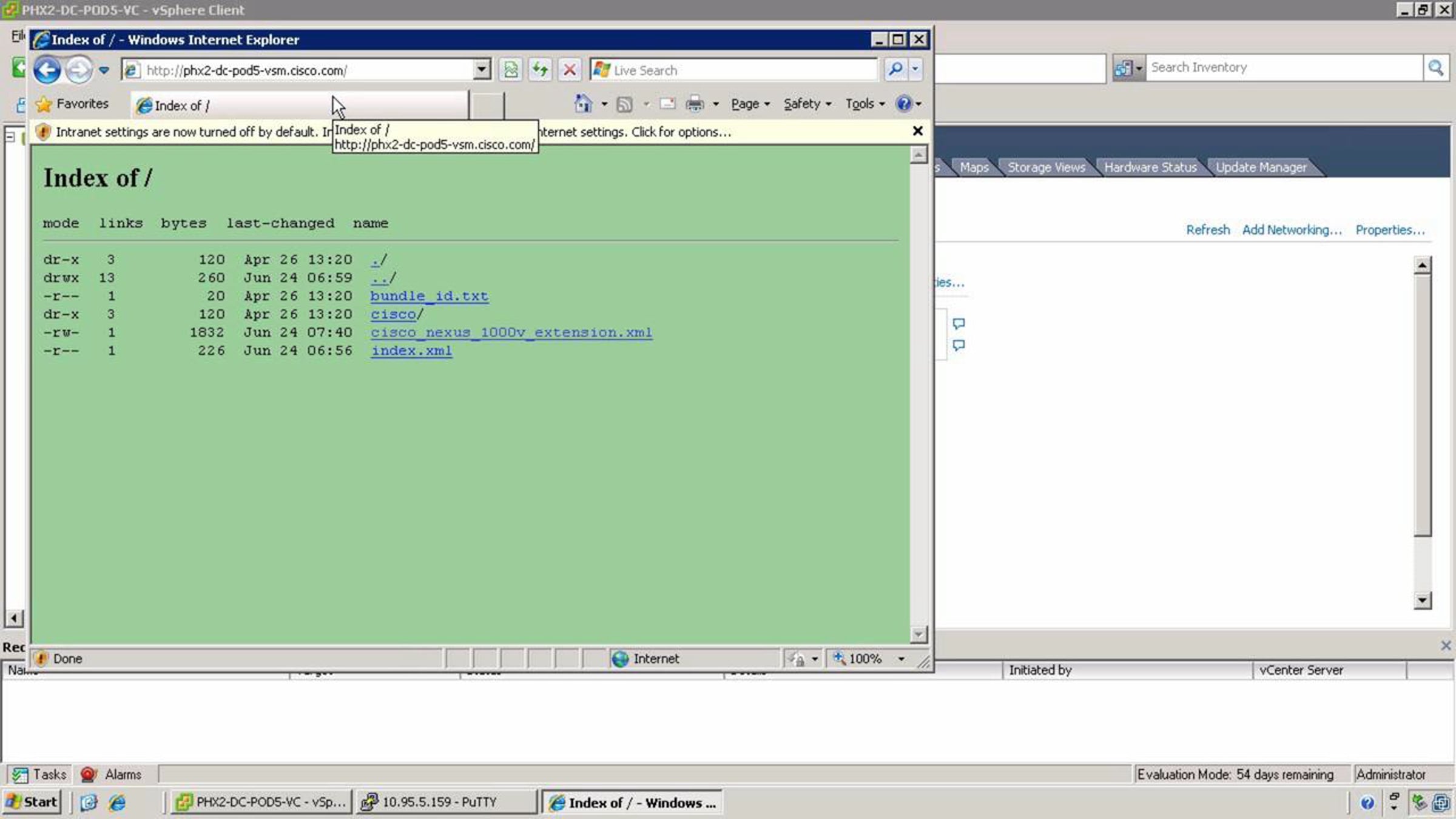Open search provider options dropdown
The image size is (1456, 819).
coord(915,70)
